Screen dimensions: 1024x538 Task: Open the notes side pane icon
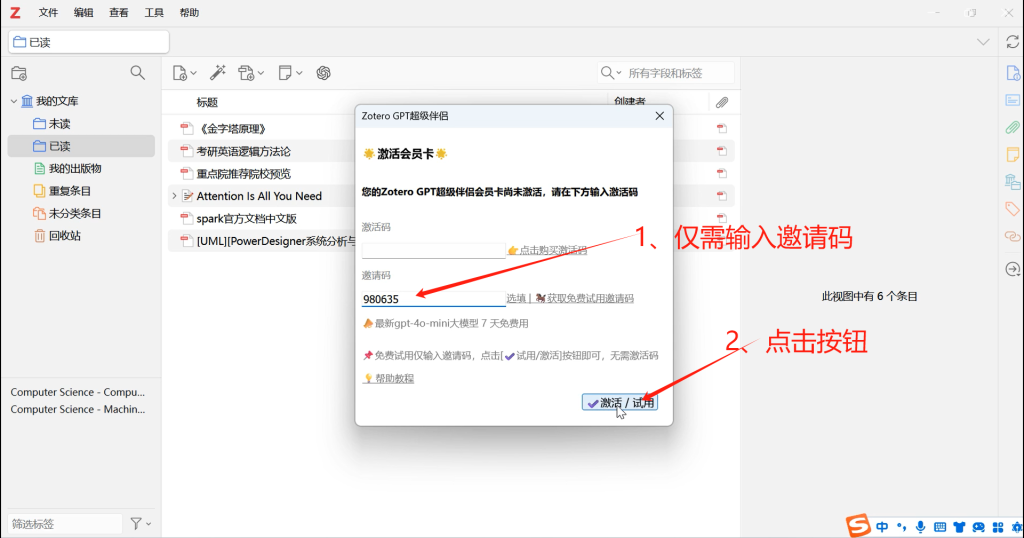point(1012,155)
